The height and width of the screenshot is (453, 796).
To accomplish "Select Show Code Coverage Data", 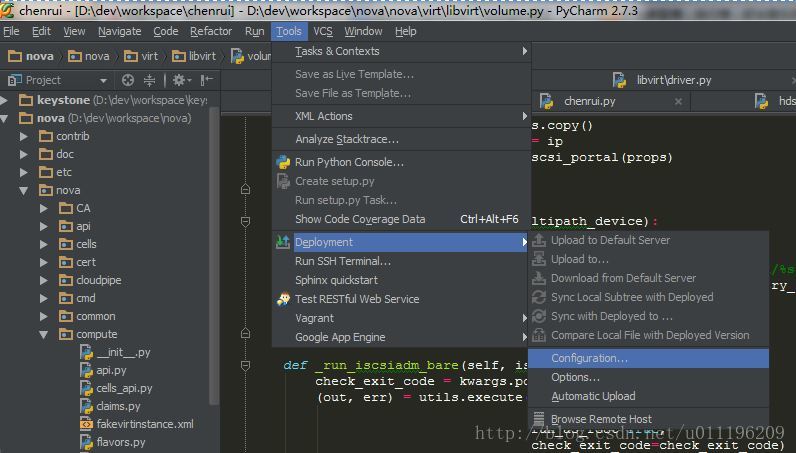I will (x=402, y=219).
